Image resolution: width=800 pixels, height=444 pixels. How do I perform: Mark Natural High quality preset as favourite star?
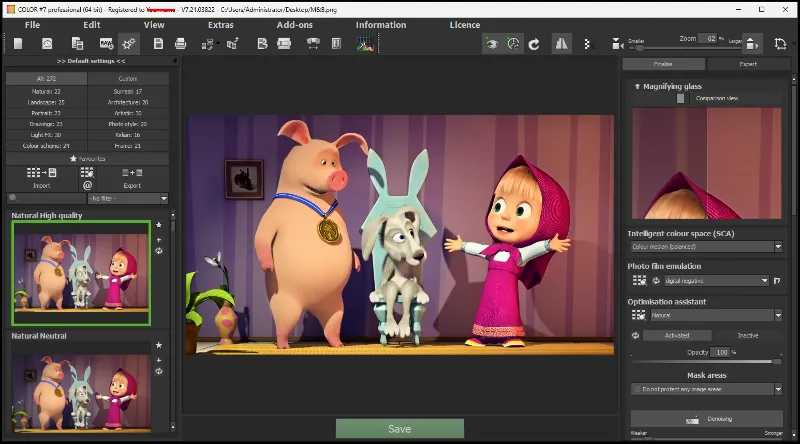[159, 225]
